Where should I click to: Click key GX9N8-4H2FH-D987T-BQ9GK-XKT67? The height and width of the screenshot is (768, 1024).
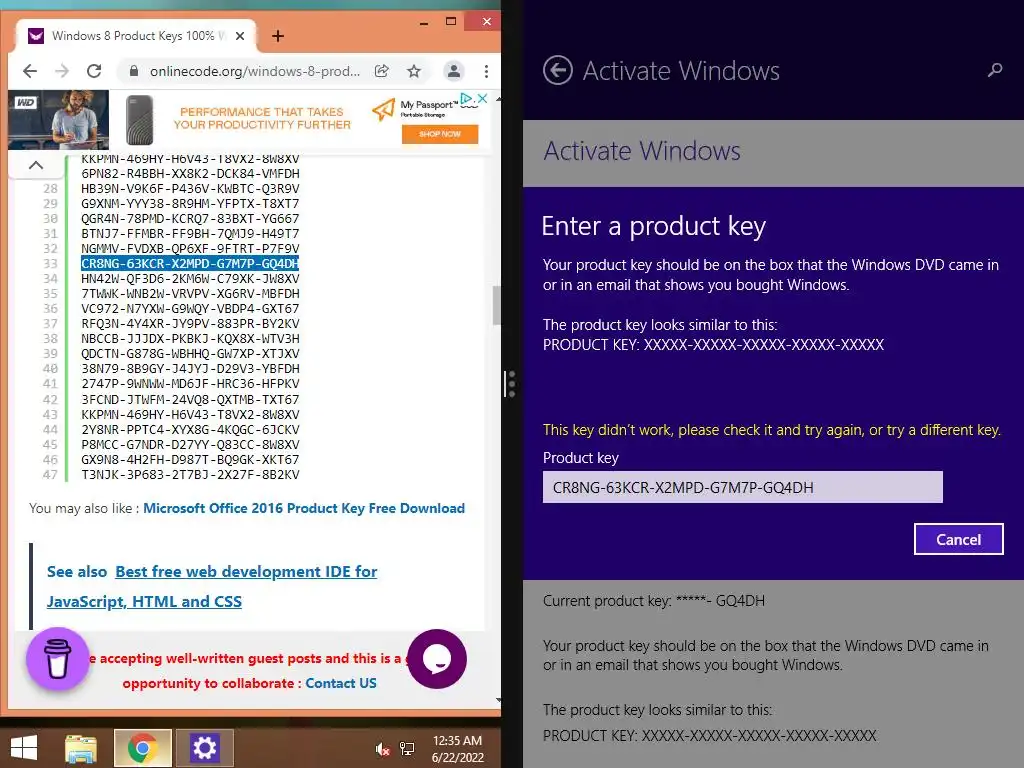pyautogui.click(x=190, y=460)
